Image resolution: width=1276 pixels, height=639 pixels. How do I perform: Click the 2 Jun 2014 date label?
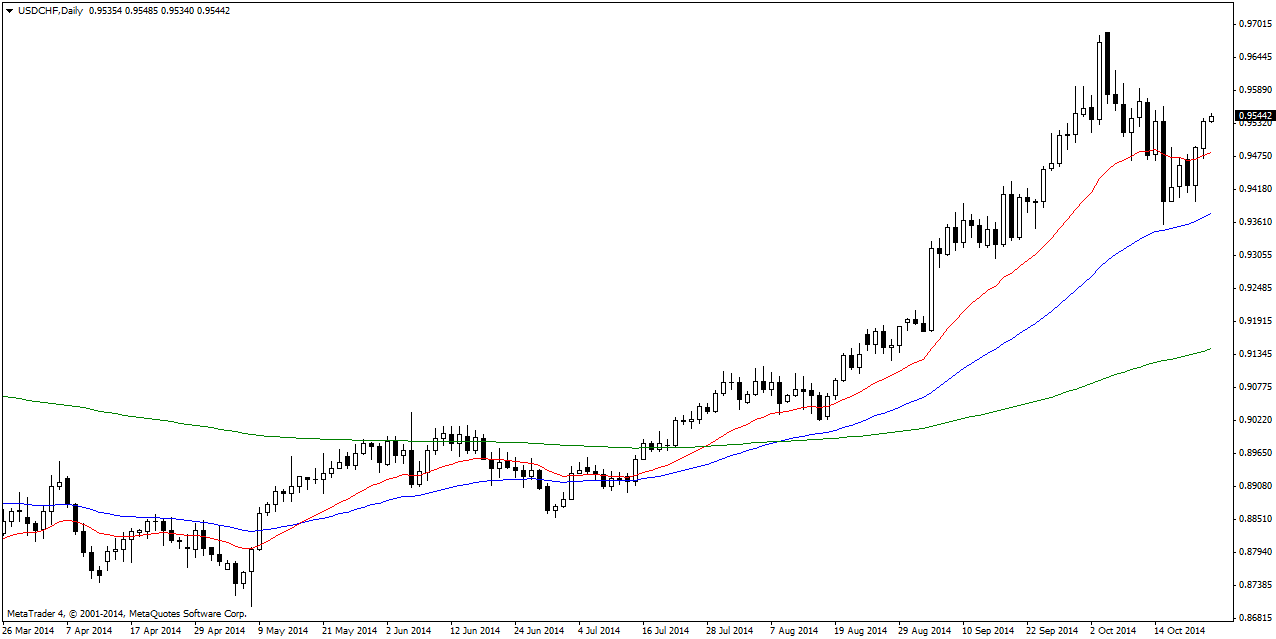(408, 631)
